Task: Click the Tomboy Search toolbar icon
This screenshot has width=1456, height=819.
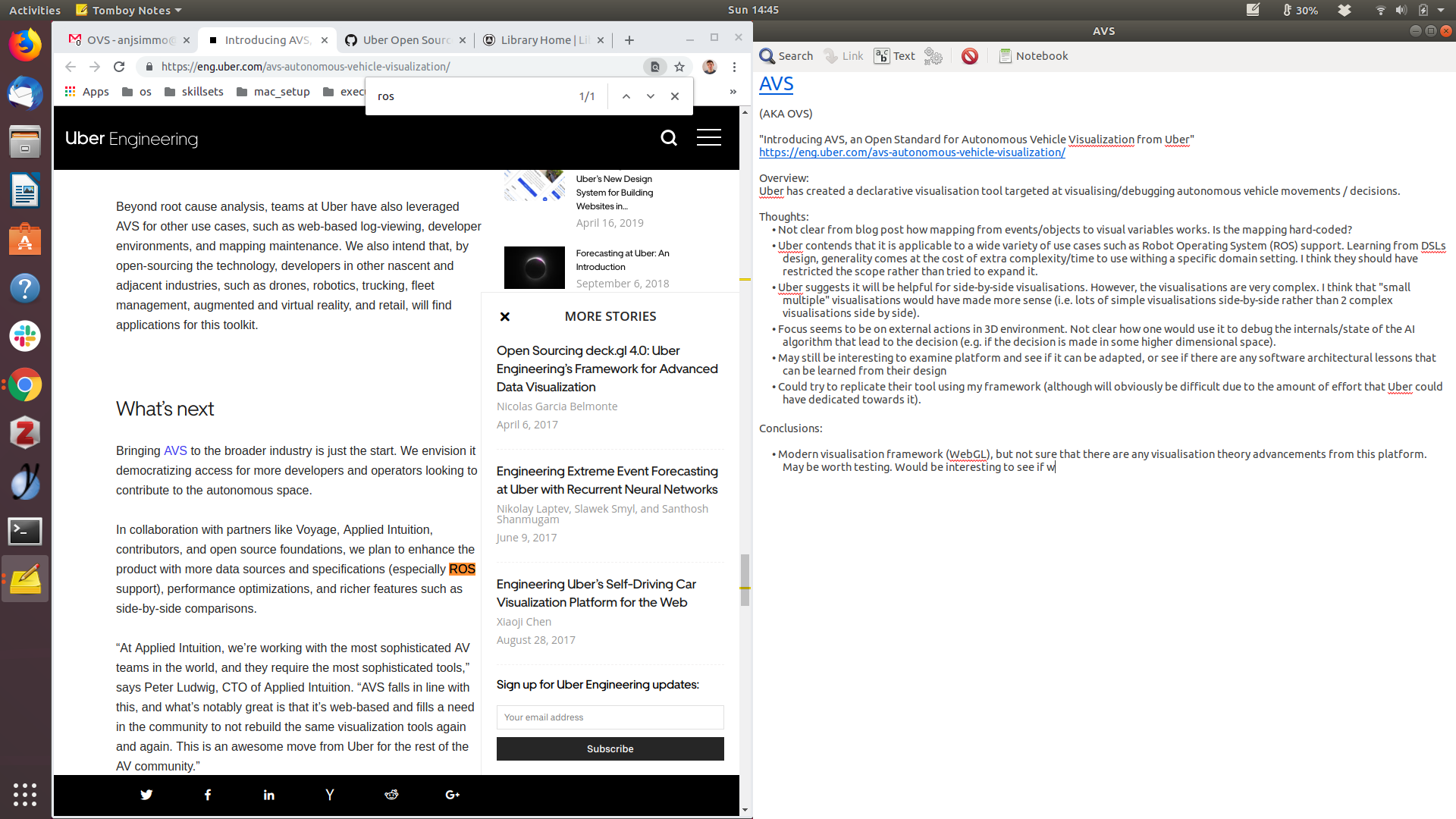Action: [x=786, y=56]
